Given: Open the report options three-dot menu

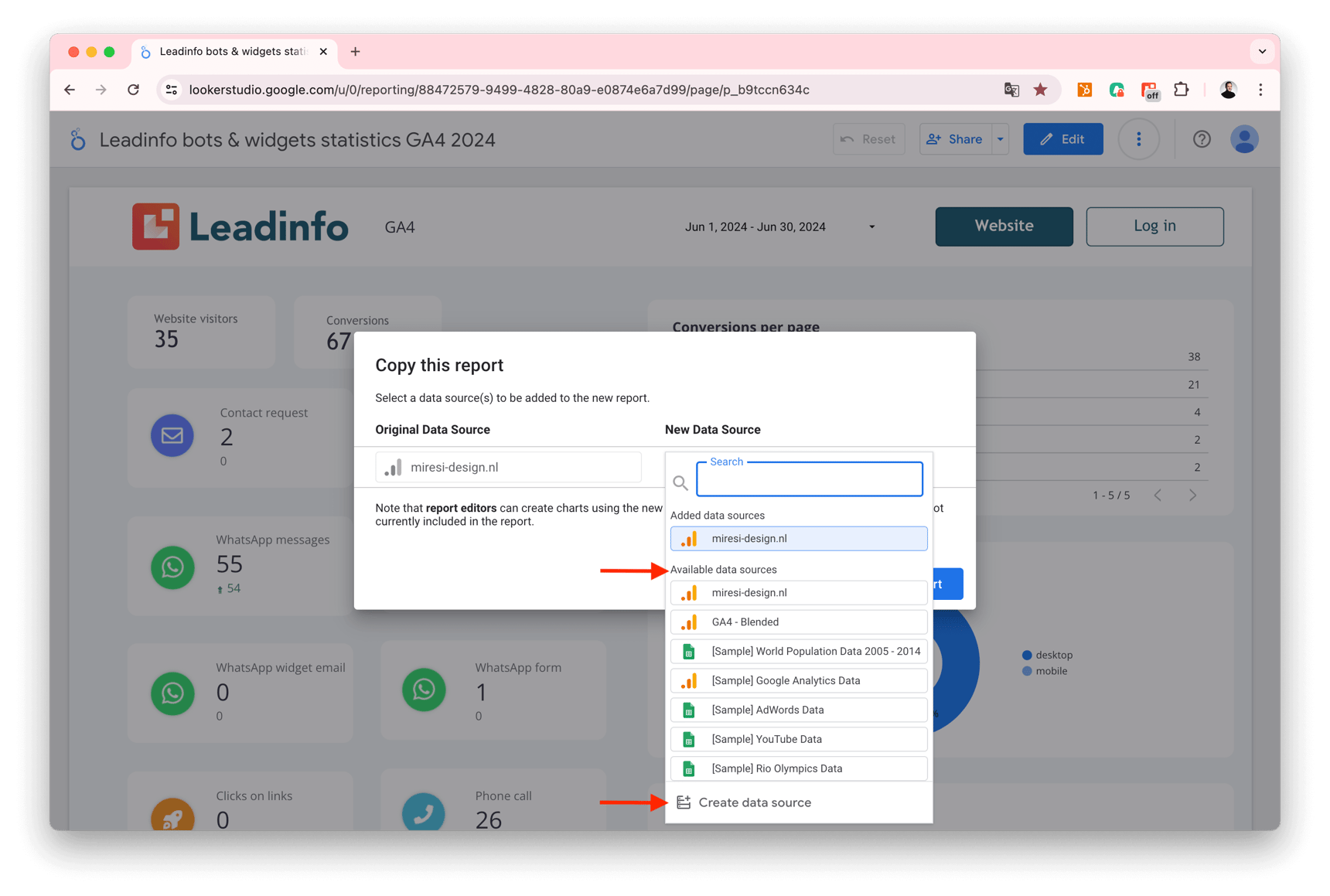Looking at the screenshot, I should 1138,138.
